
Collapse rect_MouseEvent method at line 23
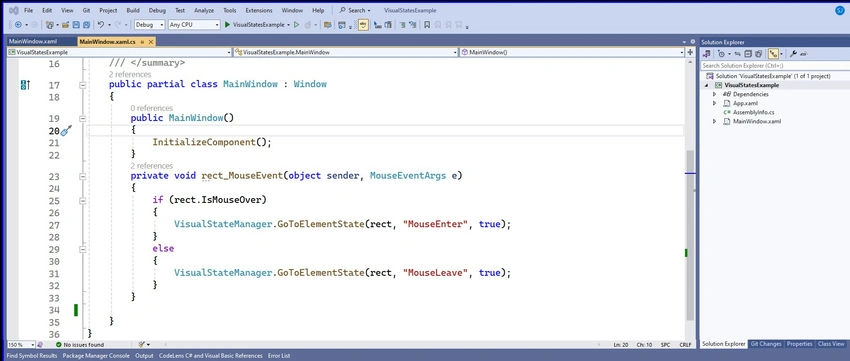82,176
